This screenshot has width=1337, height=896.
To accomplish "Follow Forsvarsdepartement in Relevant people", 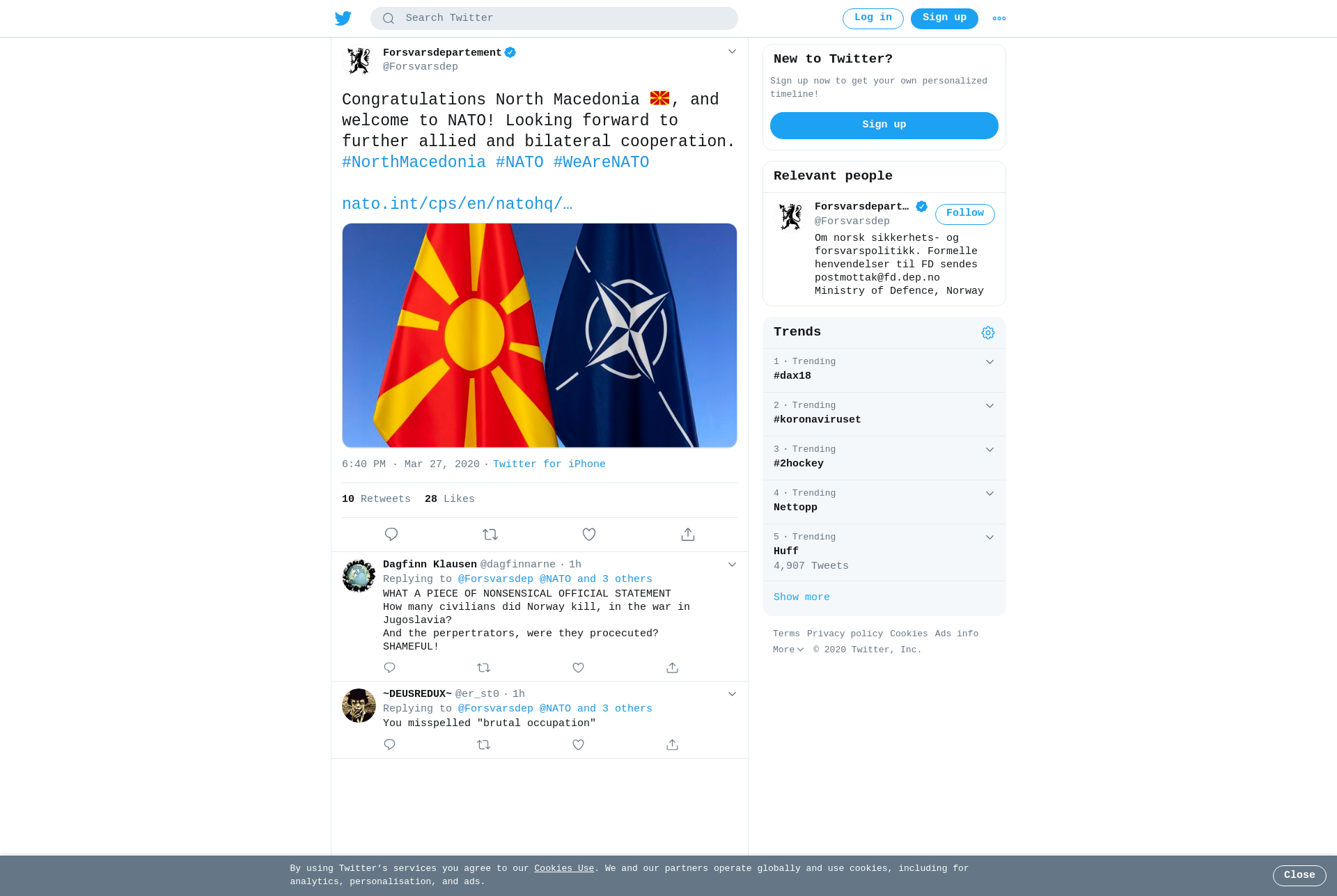I will coord(965,214).
